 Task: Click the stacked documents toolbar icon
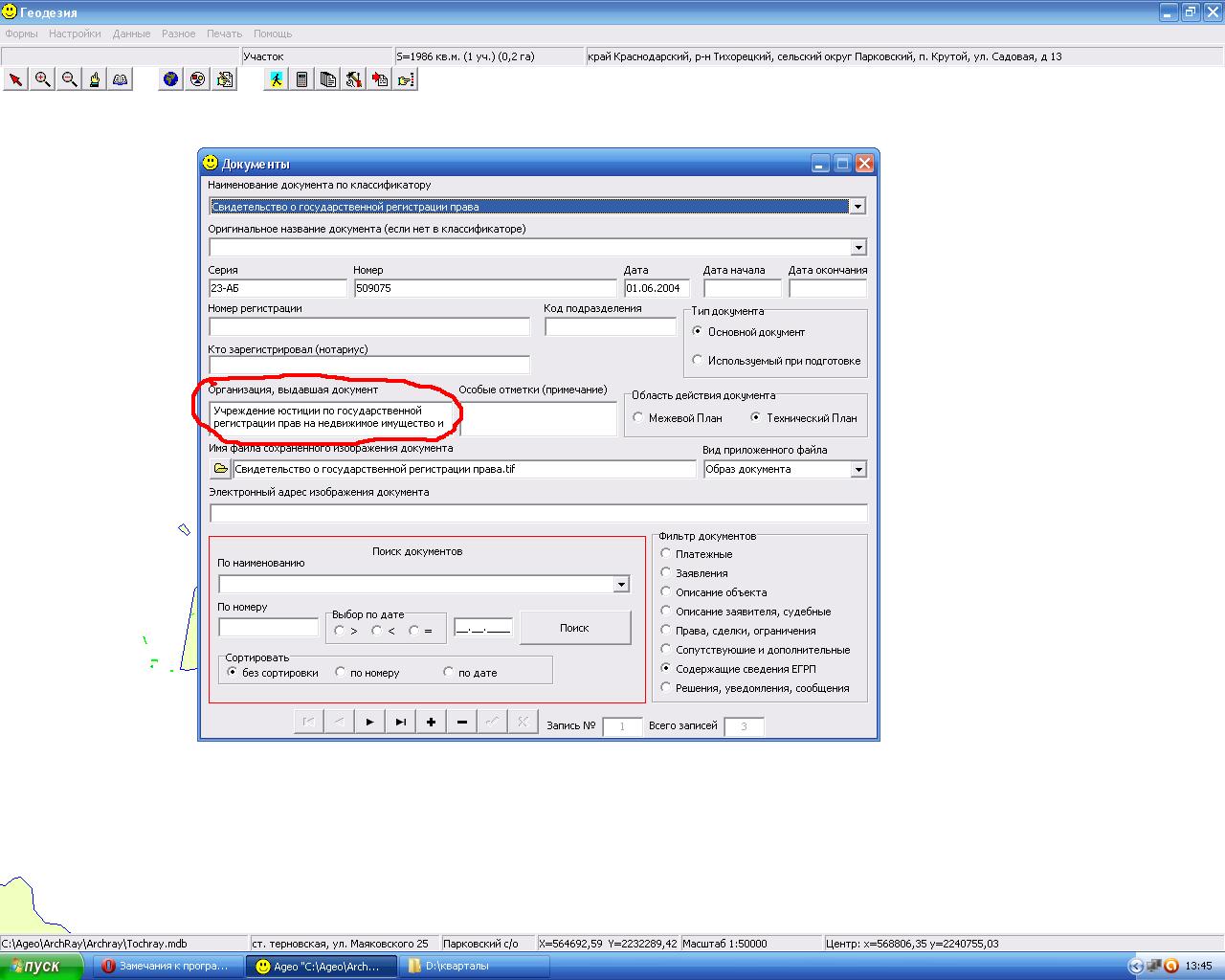327,79
